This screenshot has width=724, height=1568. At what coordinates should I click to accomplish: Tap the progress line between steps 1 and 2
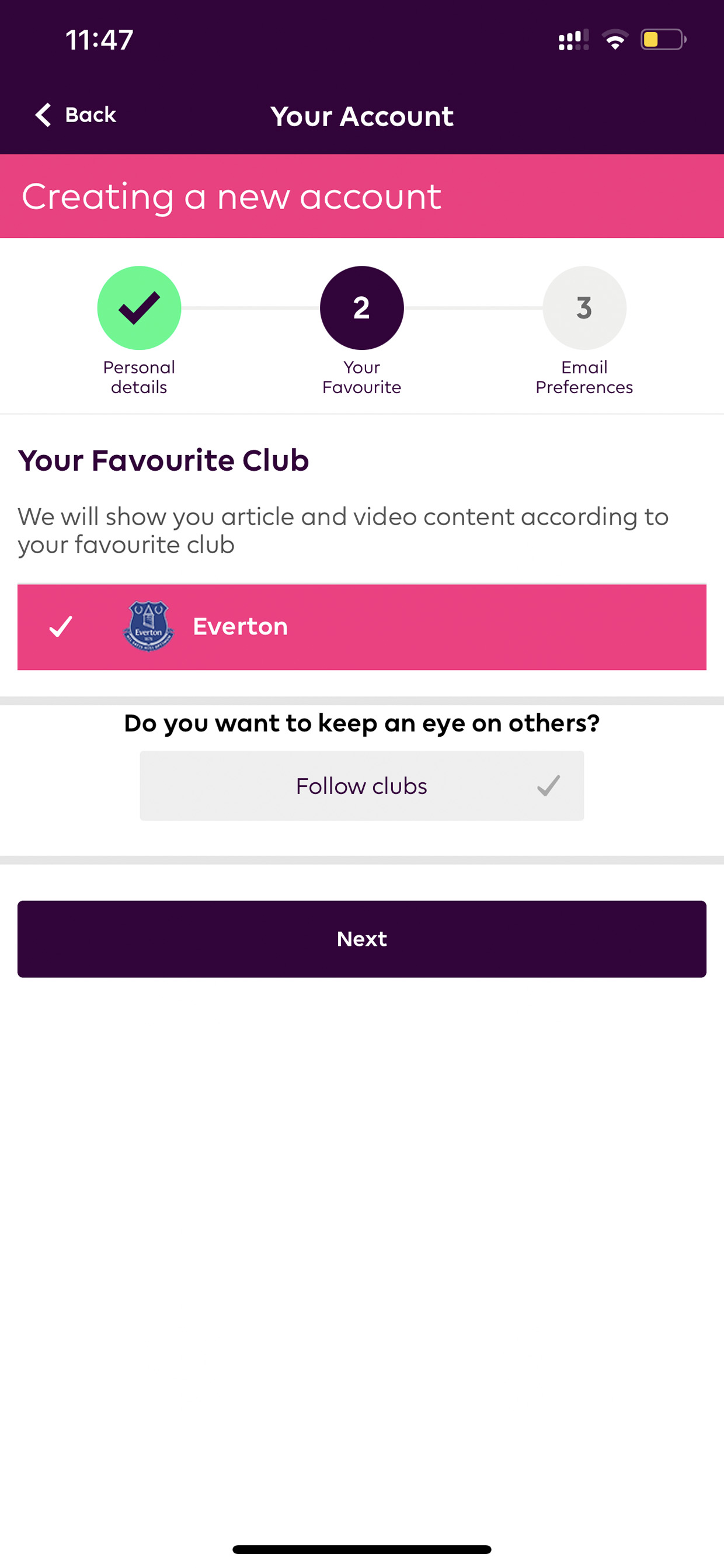[x=250, y=308]
